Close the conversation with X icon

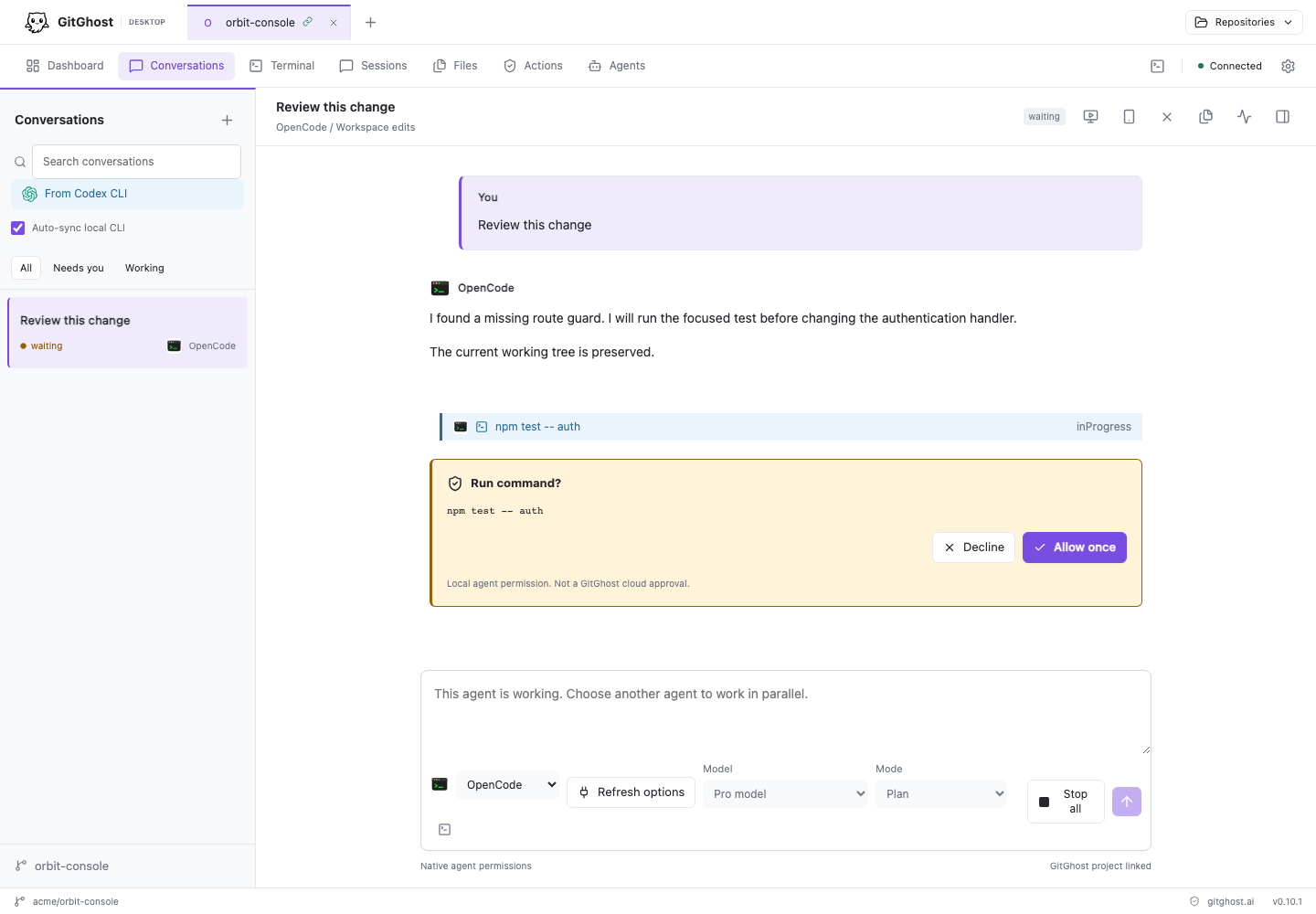pos(1167,117)
